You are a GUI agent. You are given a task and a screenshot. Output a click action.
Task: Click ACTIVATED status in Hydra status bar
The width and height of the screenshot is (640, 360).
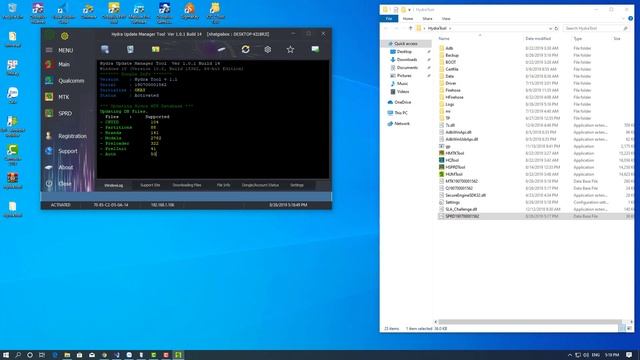(60, 205)
